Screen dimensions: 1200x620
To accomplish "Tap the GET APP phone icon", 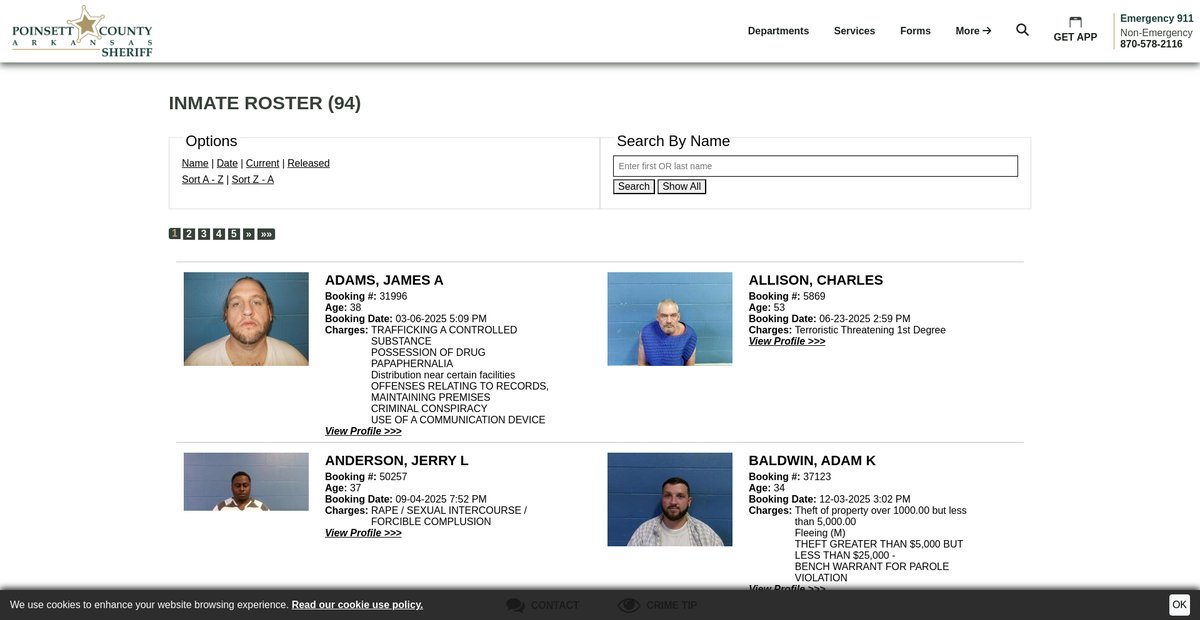I will coord(1075,22).
